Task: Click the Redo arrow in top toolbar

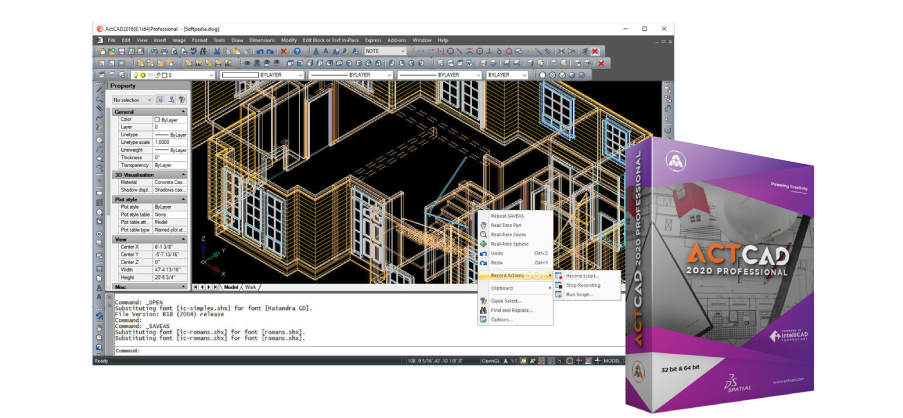Action: pyautogui.click(x=270, y=51)
